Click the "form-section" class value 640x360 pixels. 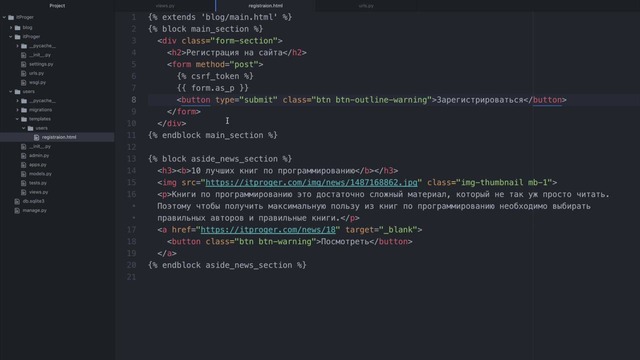246,41
